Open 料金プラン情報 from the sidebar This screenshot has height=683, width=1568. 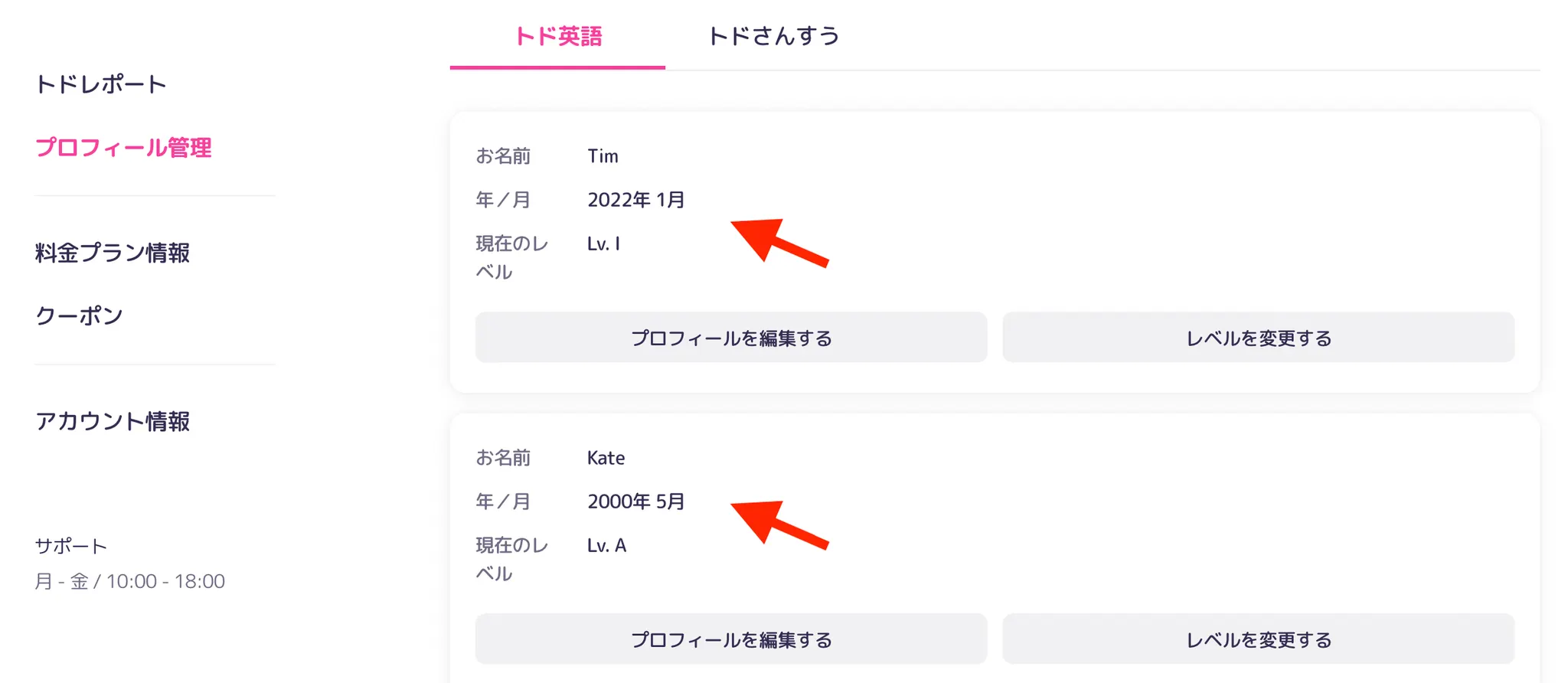coord(113,253)
